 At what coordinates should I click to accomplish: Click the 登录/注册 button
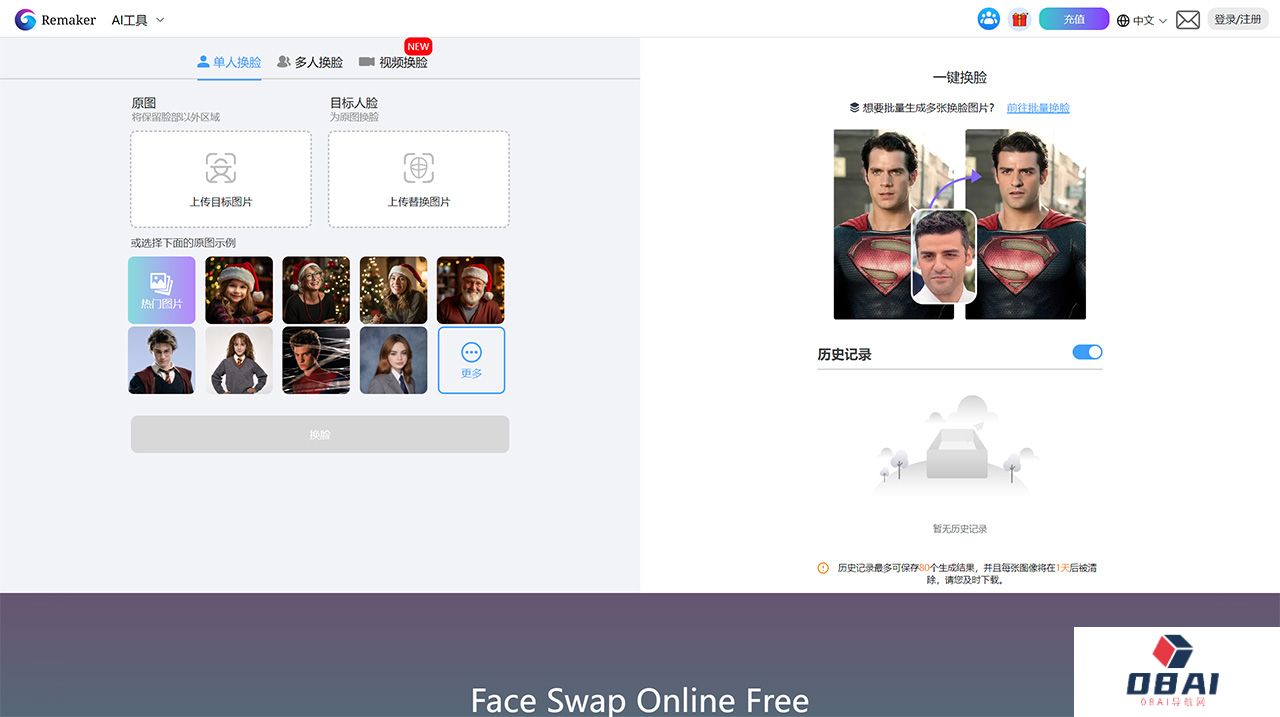click(1238, 19)
